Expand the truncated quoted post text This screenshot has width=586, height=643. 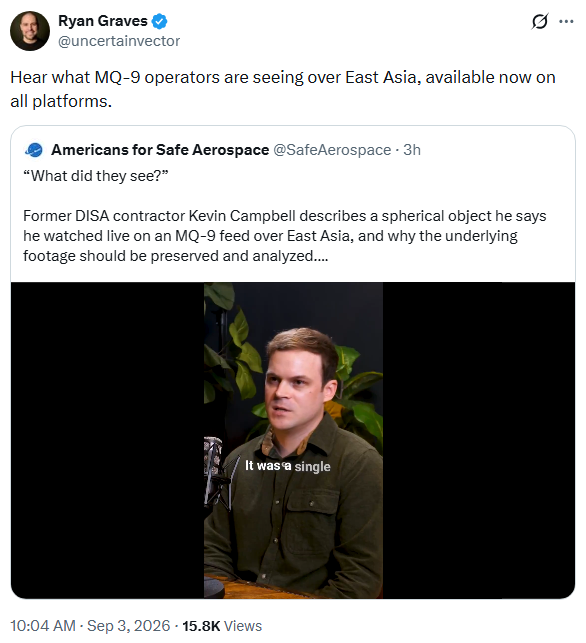[x=321, y=256]
